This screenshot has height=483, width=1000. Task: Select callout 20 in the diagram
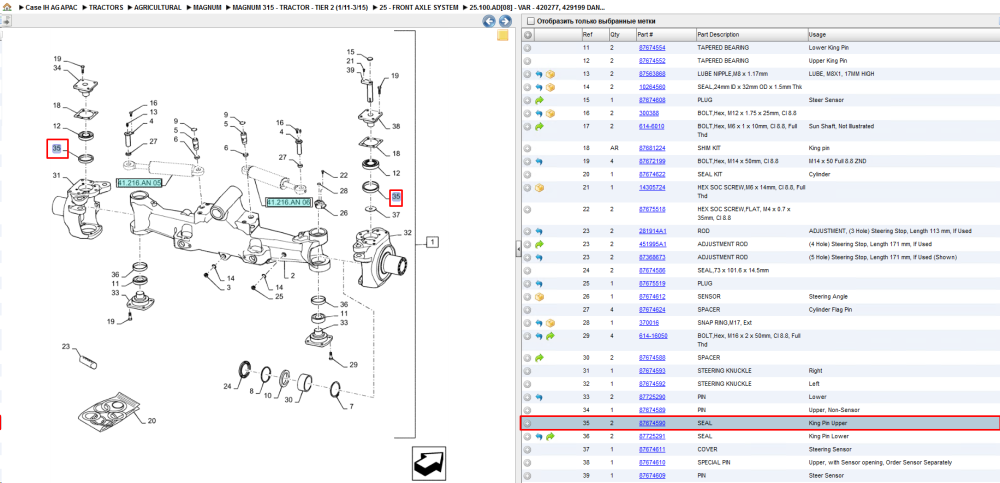pos(152,420)
